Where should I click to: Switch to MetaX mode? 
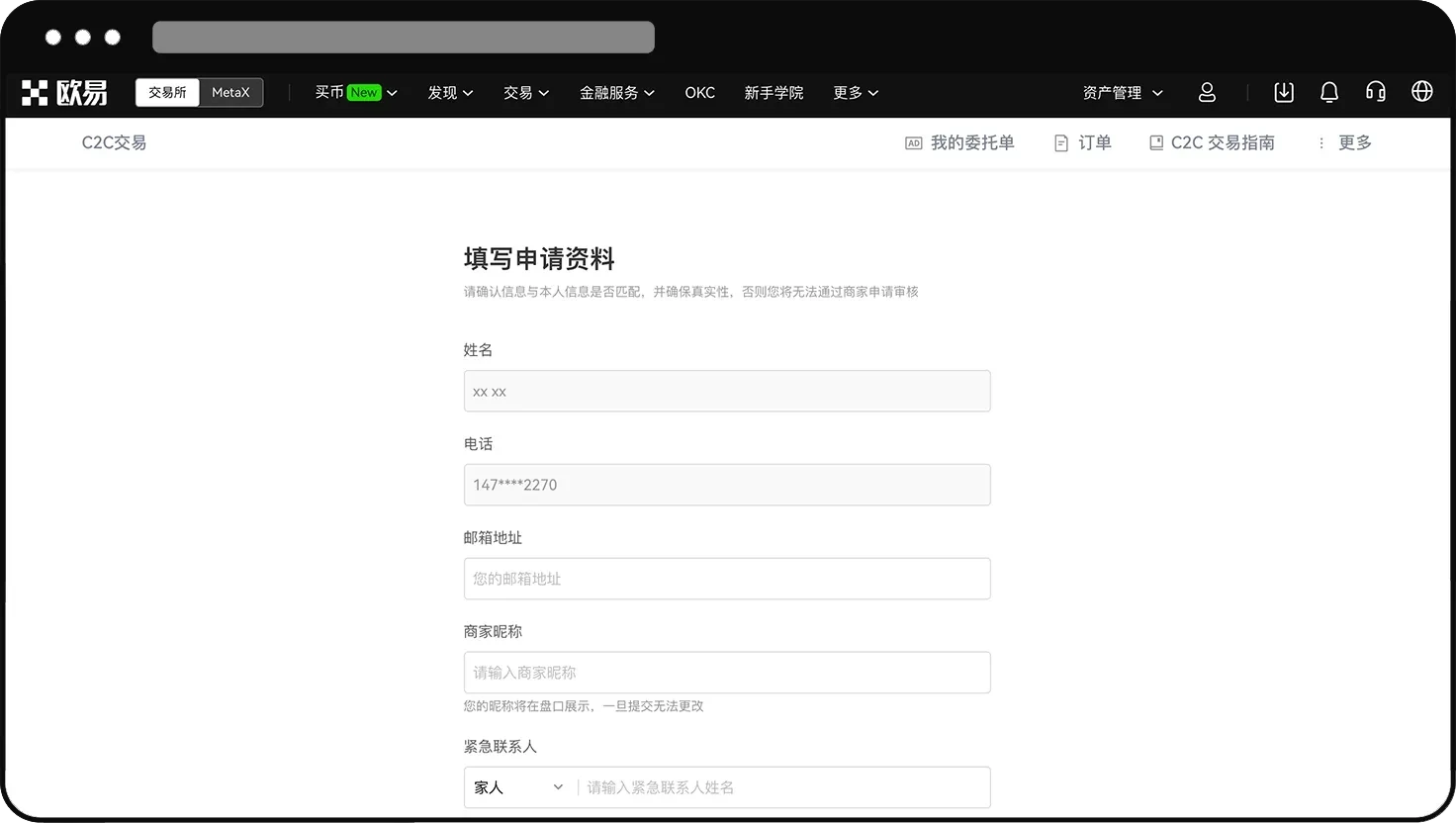coord(230,92)
